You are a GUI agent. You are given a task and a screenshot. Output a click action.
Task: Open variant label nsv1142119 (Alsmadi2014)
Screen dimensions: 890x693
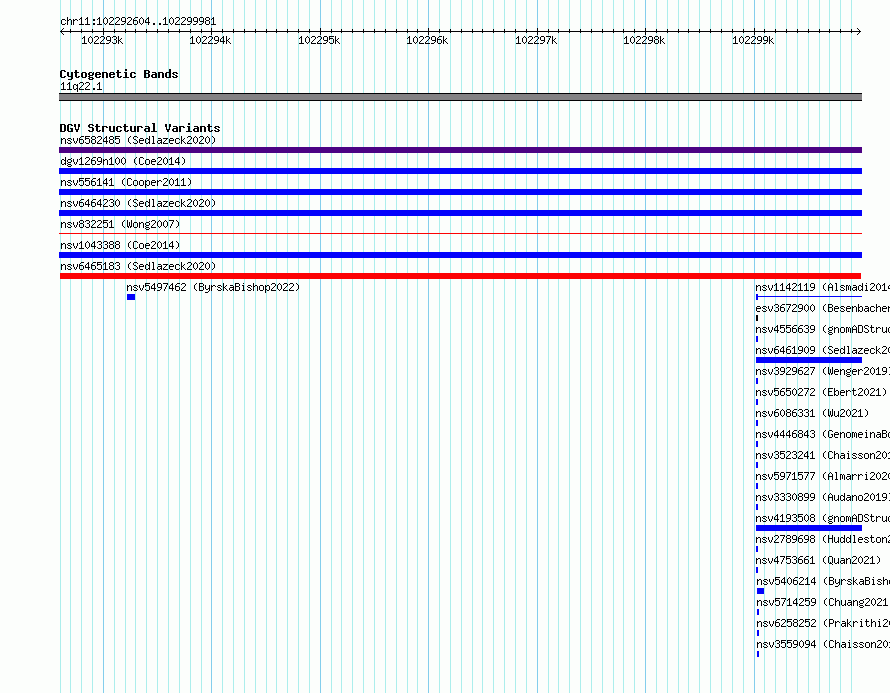(x=822, y=287)
